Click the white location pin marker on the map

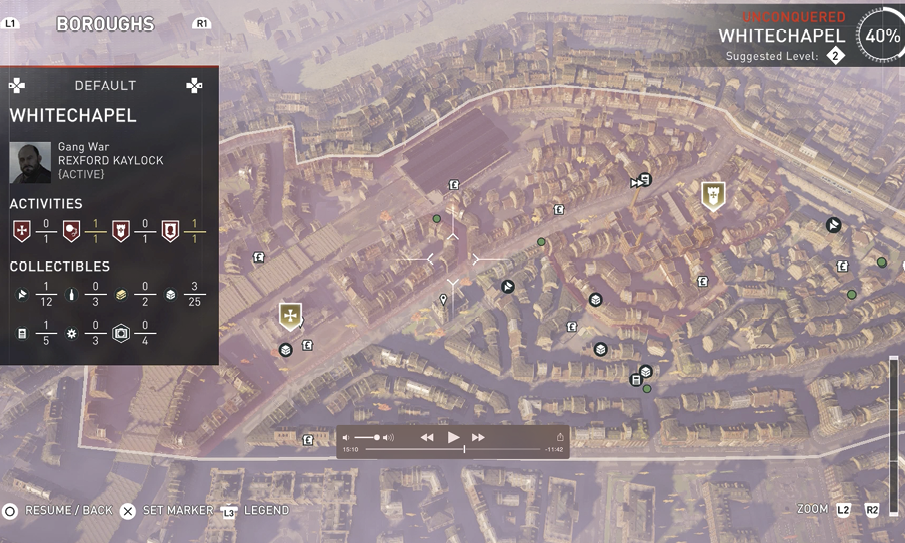(443, 299)
